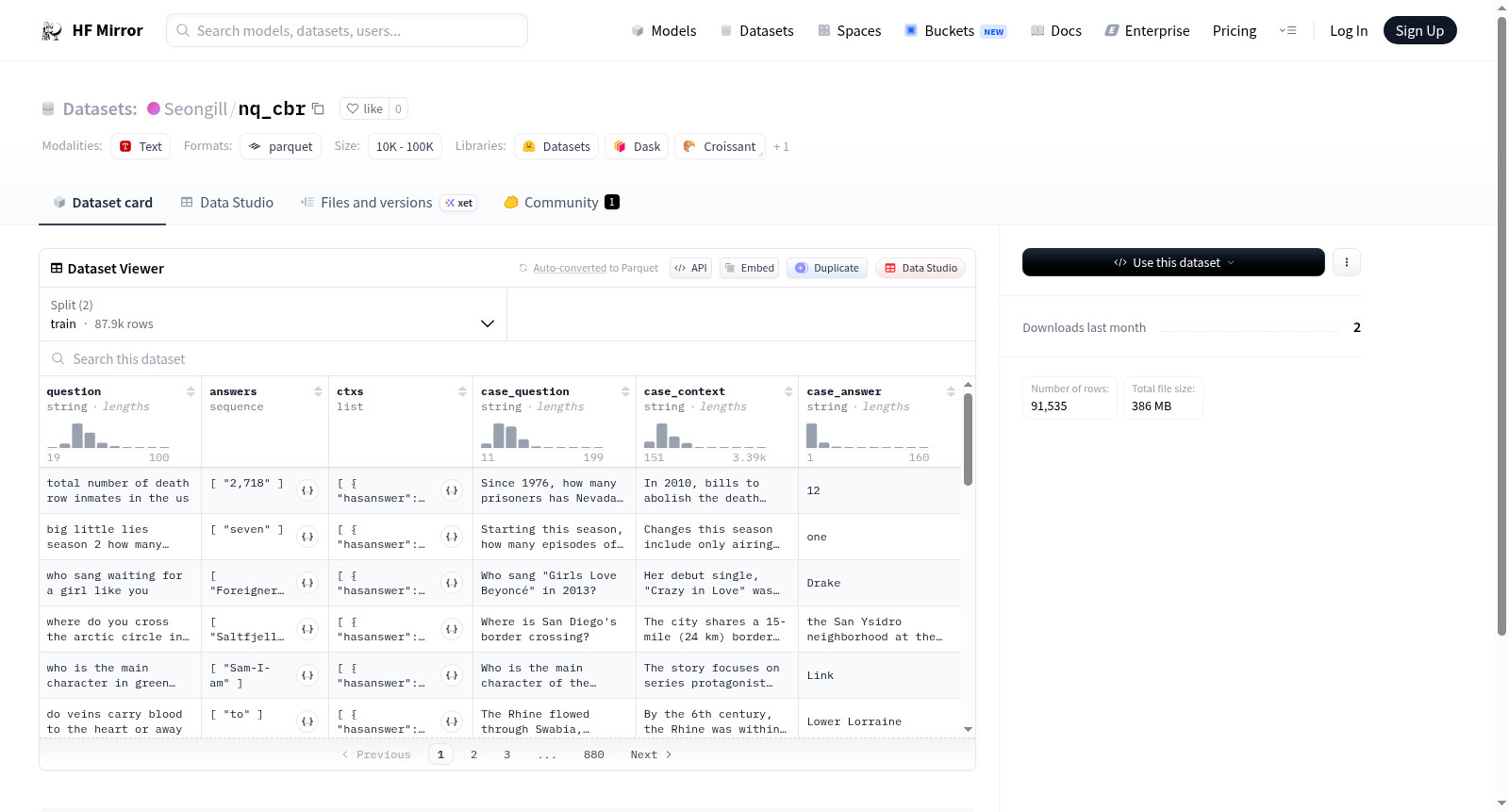This screenshot has width=1509, height=812.
Task: Go to page 3 of results
Action: [x=506, y=754]
